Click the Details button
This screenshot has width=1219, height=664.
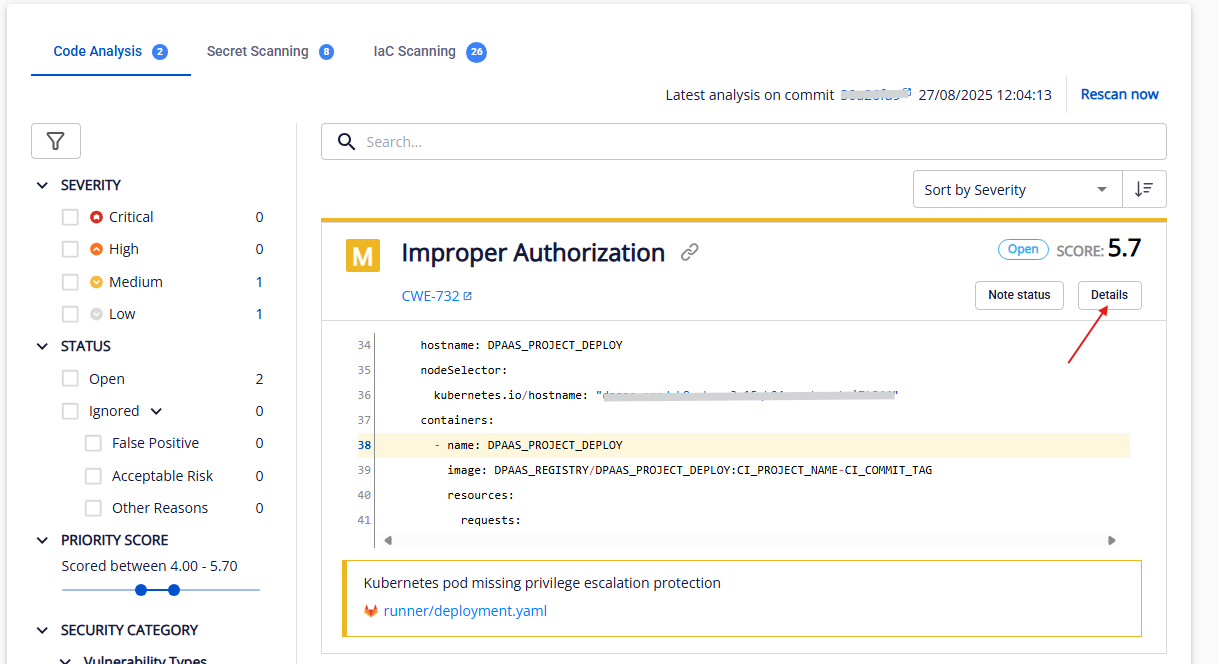(x=1109, y=295)
